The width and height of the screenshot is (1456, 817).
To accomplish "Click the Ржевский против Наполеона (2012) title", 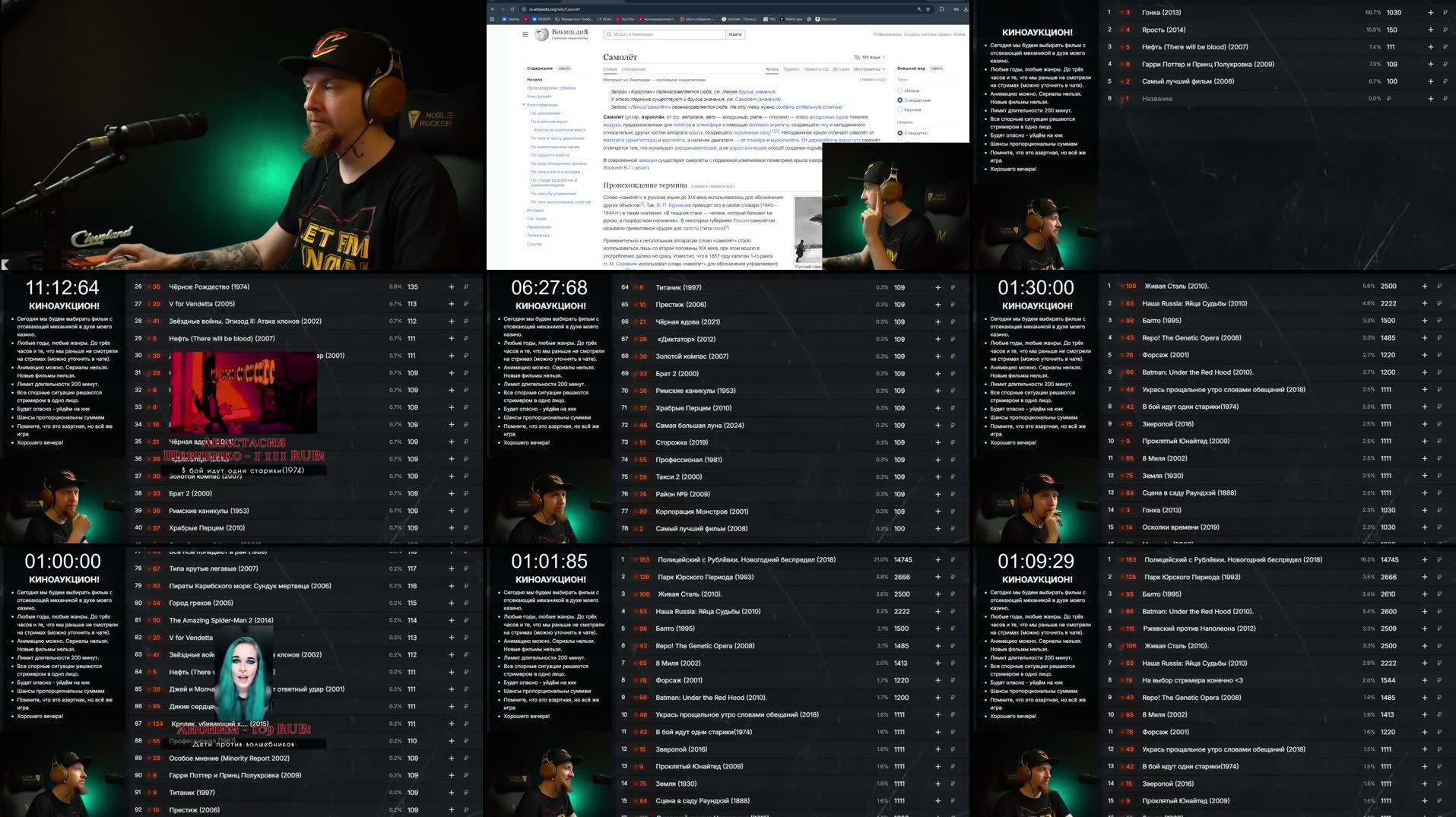I will click(x=1199, y=629).
